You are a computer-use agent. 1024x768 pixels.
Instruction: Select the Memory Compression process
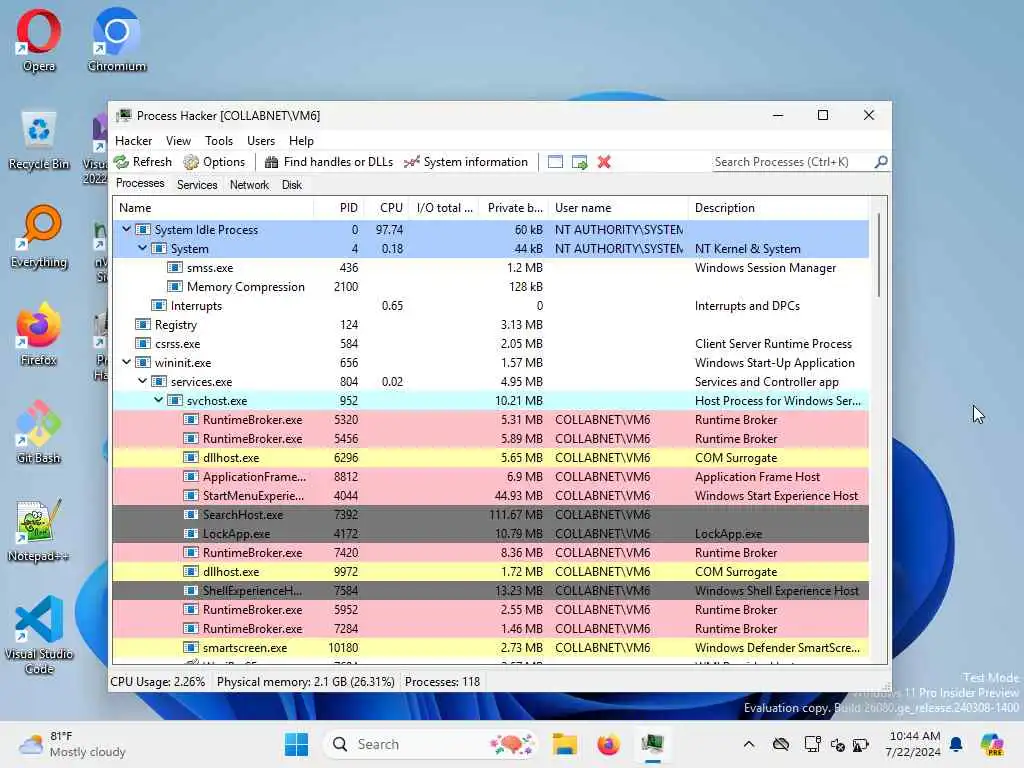click(x=490, y=287)
